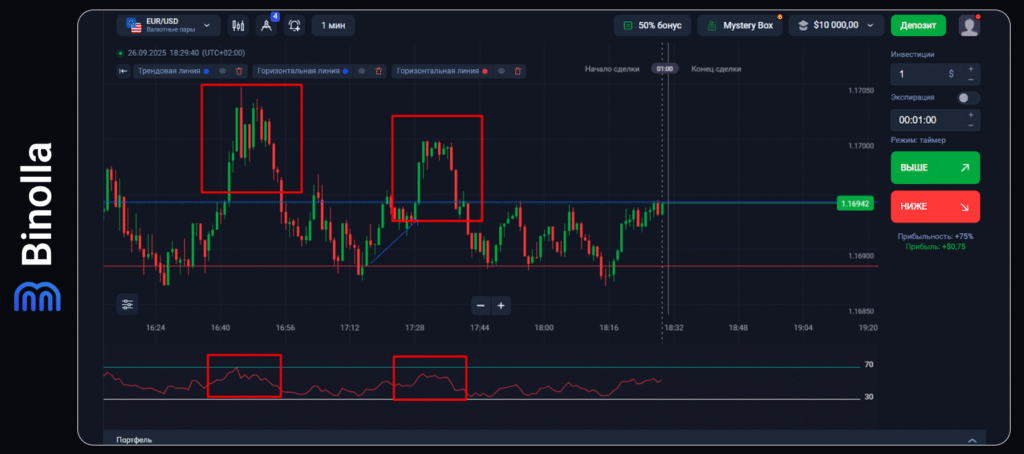Open the 50% бонус offer

651,25
